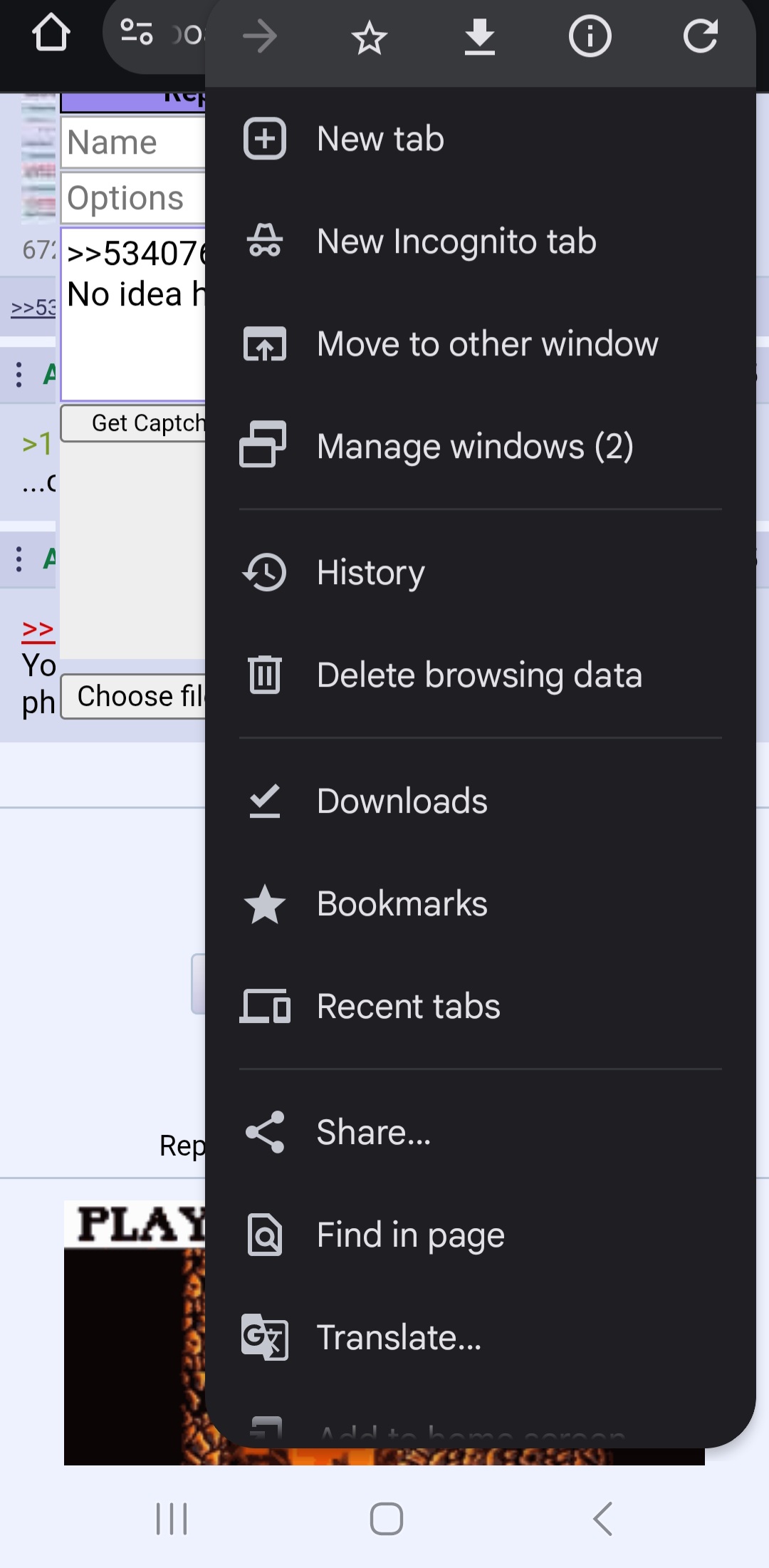Choose Translate... option
Viewport: 769px width, 1568px height.
click(x=481, y=1338)
